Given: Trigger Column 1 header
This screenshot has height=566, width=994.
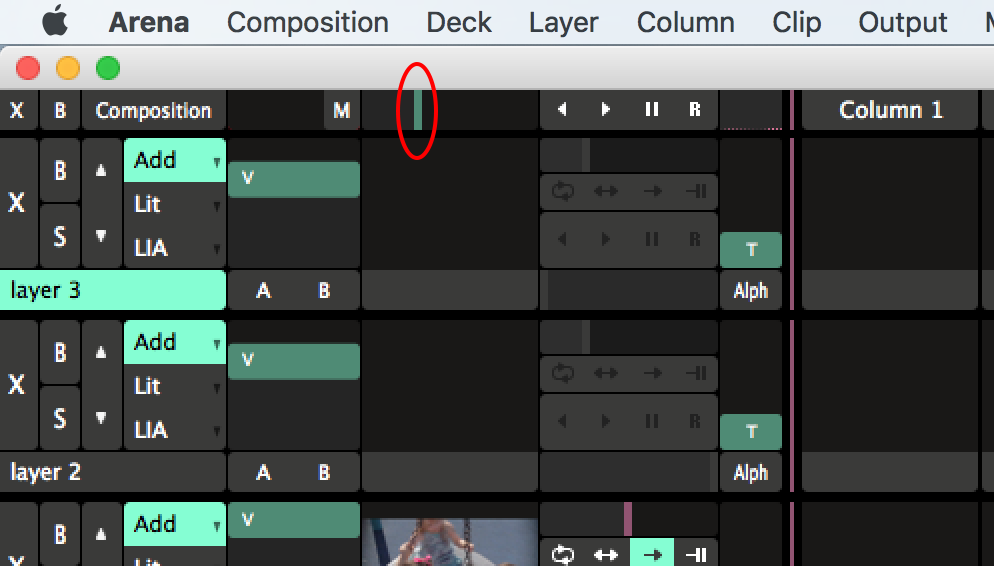Looking at the screenshot, I should 890,110.
